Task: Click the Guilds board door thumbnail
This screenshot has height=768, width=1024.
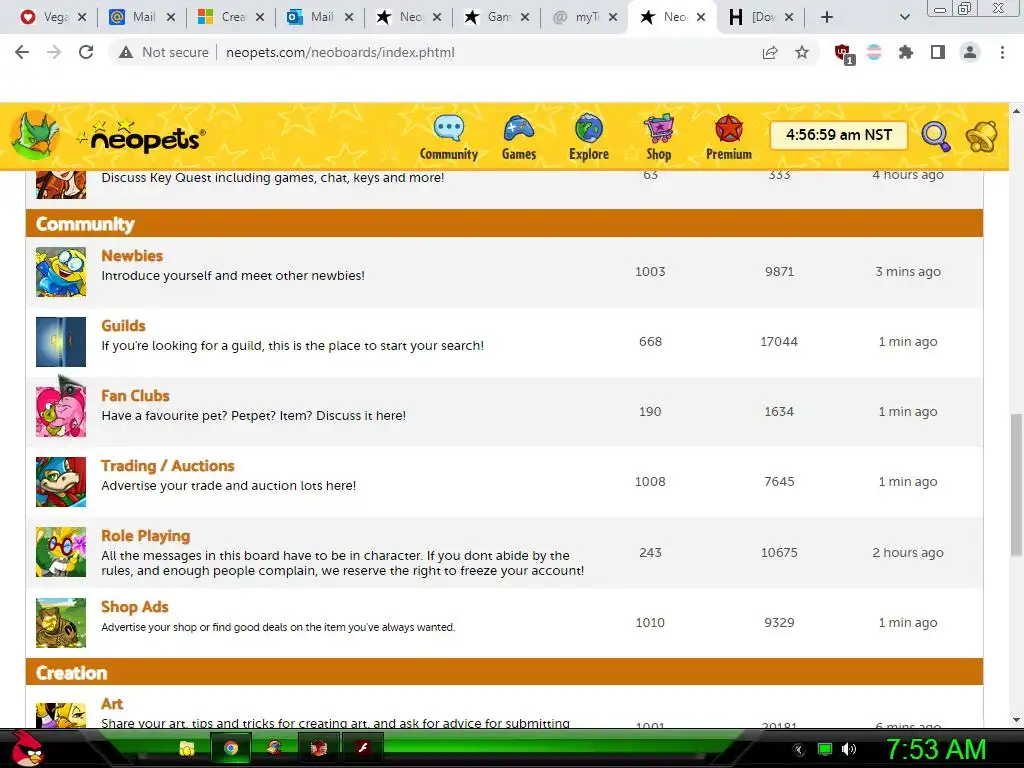Action: [x=61, y=342]
